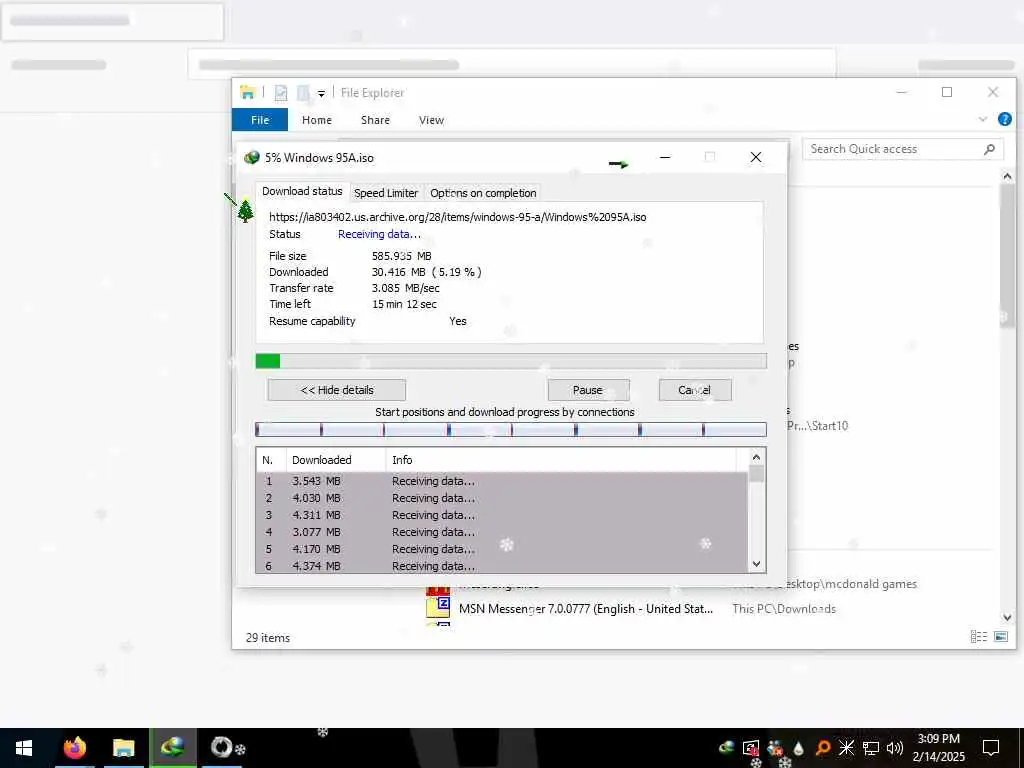The height and width of the screenshot is (768, 1024).
Task: Open the Windows Start menu
Action: [x=24, y=748]
